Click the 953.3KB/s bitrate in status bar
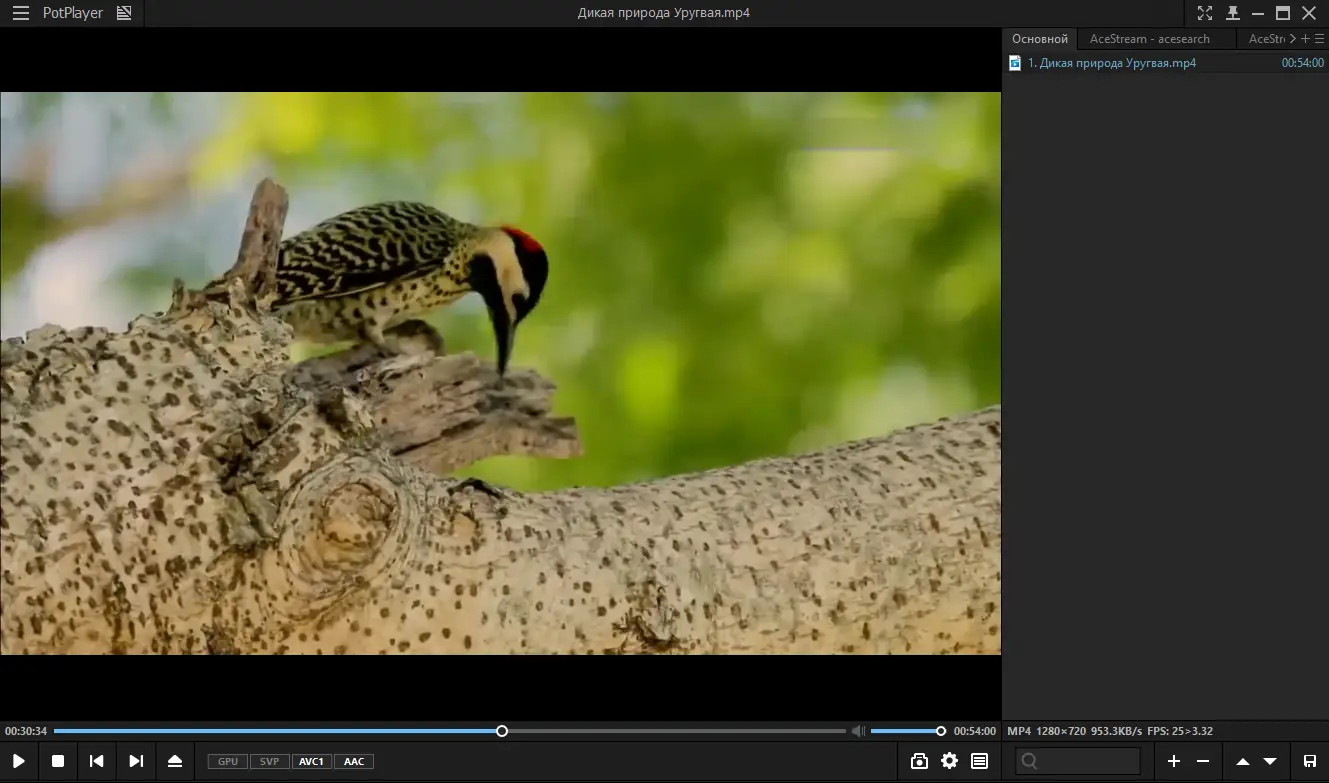The image size is (1329, 783). point(1116,731)
